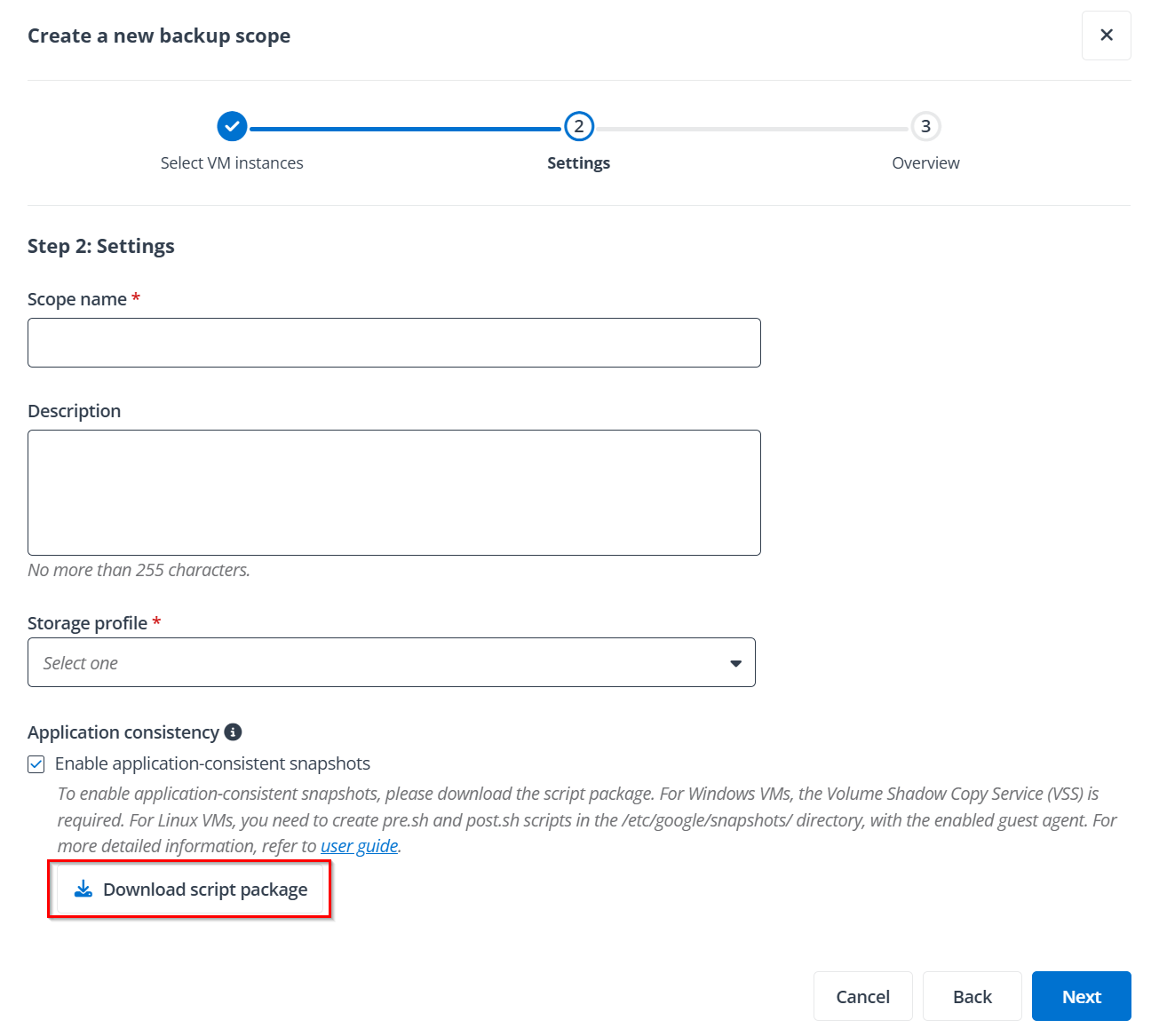Screen dimensions: 1159x1036
Task: Go to Select VM instances step
Action: pyautogui.click(x=232, y=163)
